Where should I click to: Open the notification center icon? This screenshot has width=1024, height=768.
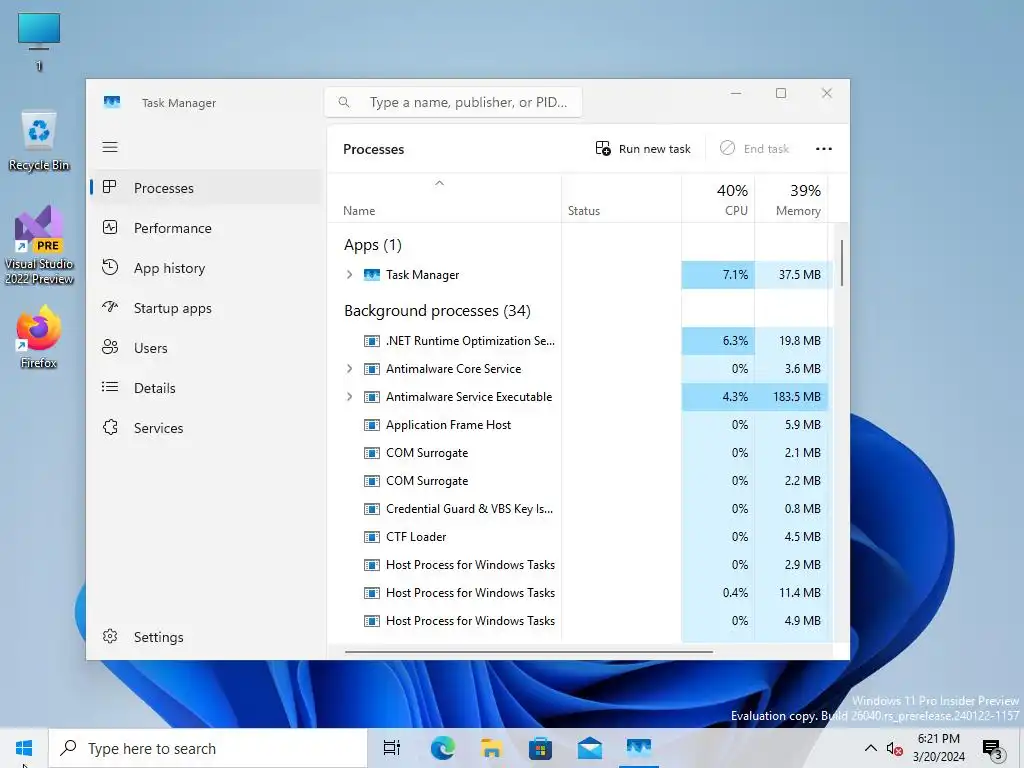[993, 749]
